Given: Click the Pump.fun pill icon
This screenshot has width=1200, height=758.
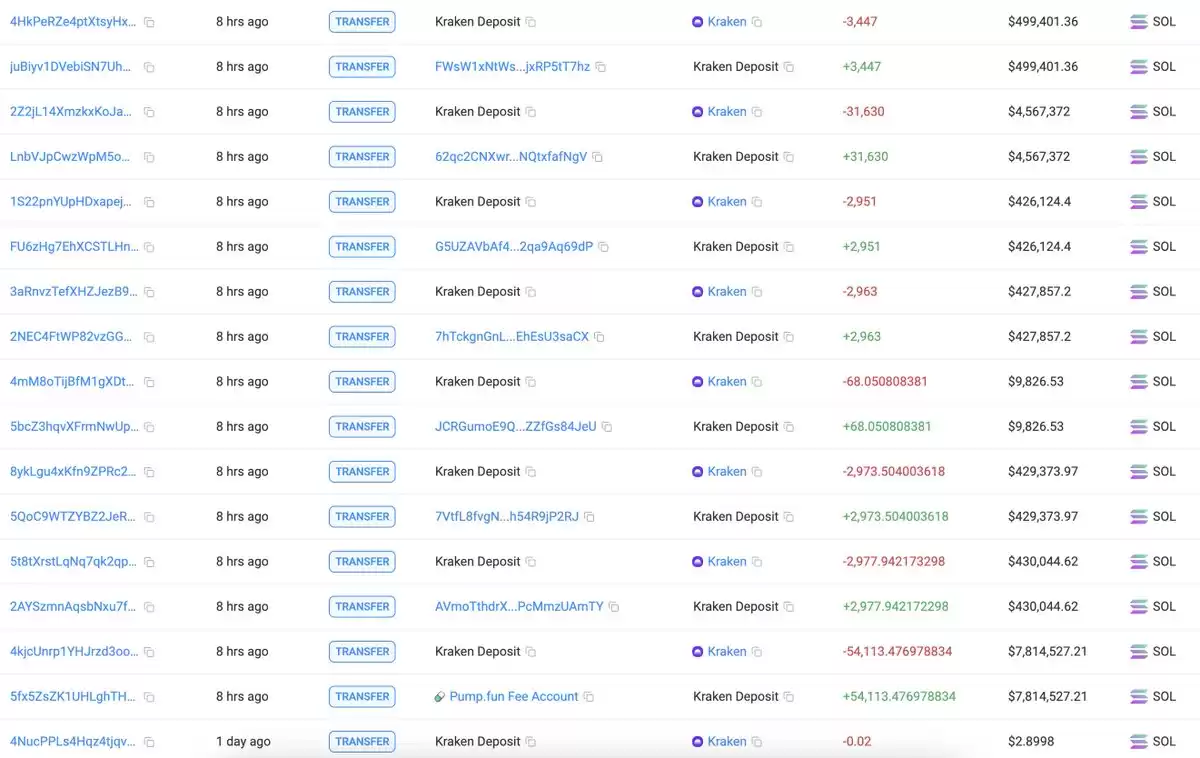Looking at the screenshot, I should pos(439,697).
